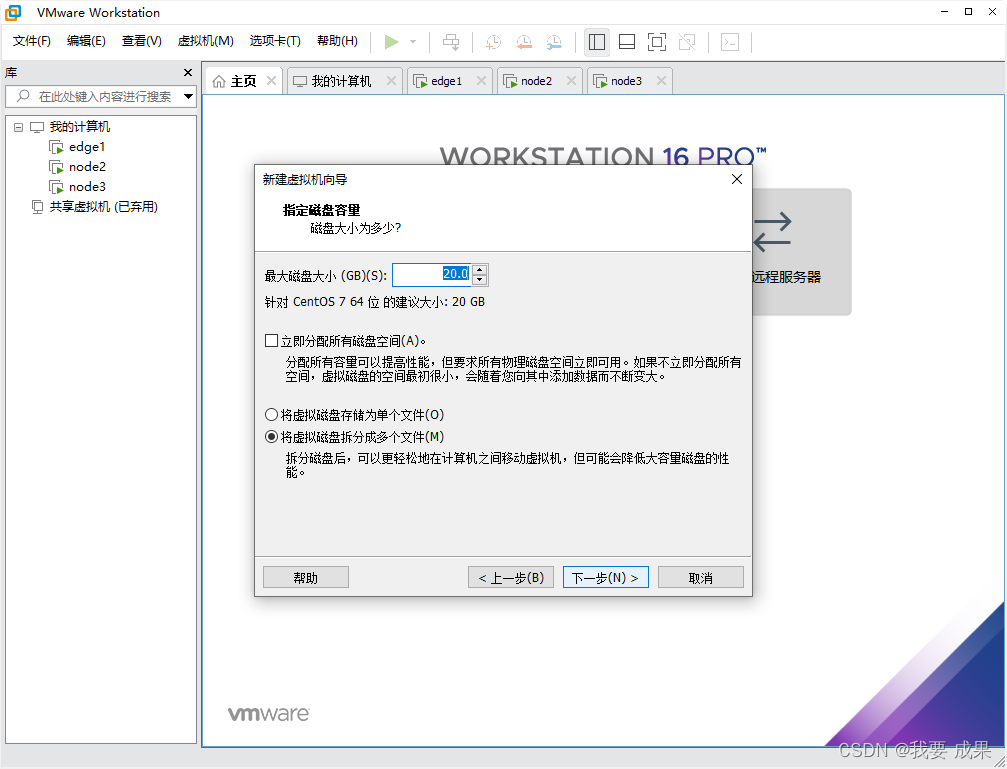Open the Snapshot Manager wrench icon
The width and height of the screenshot is (1007, 769).
[x=553, y=42]
